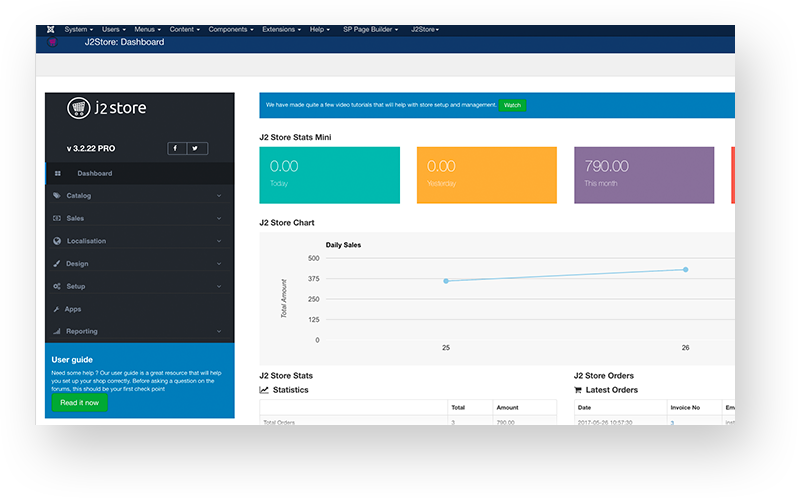
Task: Click the Catalog tag icon
Action: click(x=57, y=195)
